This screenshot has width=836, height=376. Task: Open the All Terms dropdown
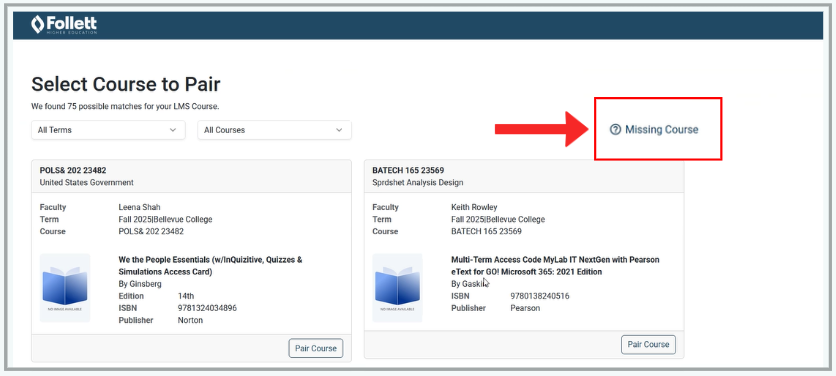click(x=108, y=130)
